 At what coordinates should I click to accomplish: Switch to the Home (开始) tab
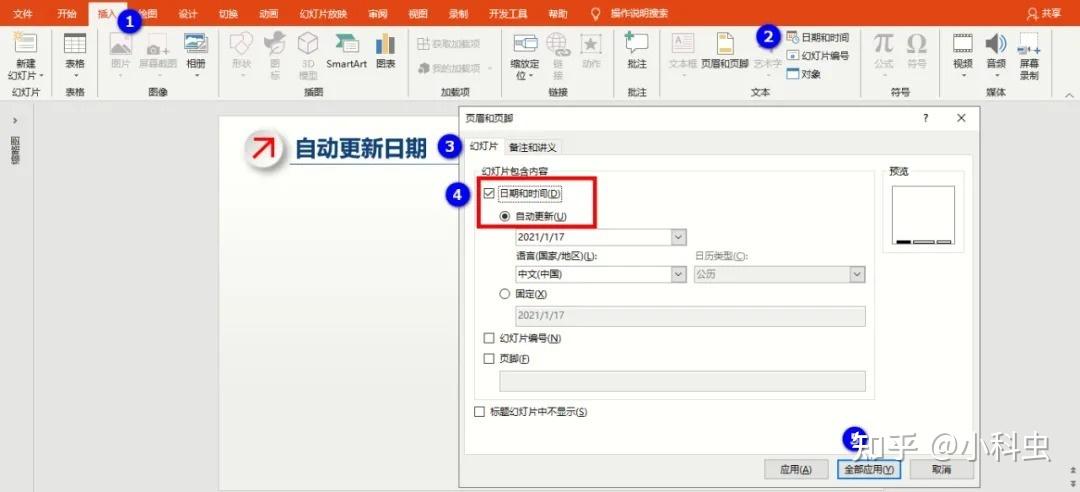coord(67,14)
